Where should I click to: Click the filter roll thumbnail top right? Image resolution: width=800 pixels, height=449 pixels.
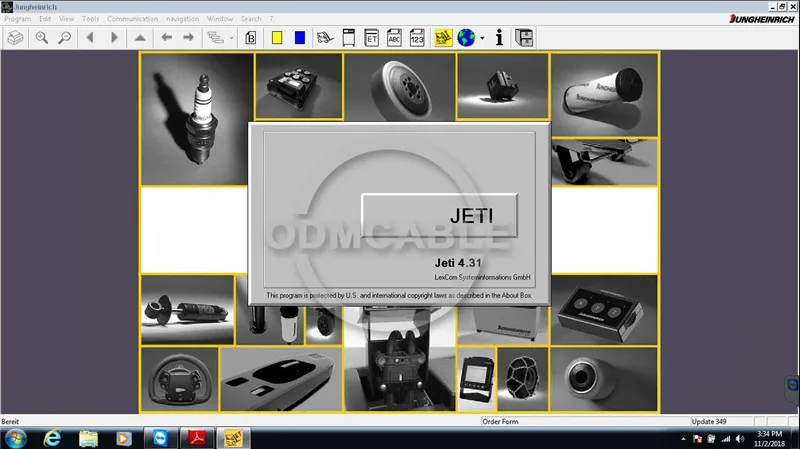tap(605, 95)
